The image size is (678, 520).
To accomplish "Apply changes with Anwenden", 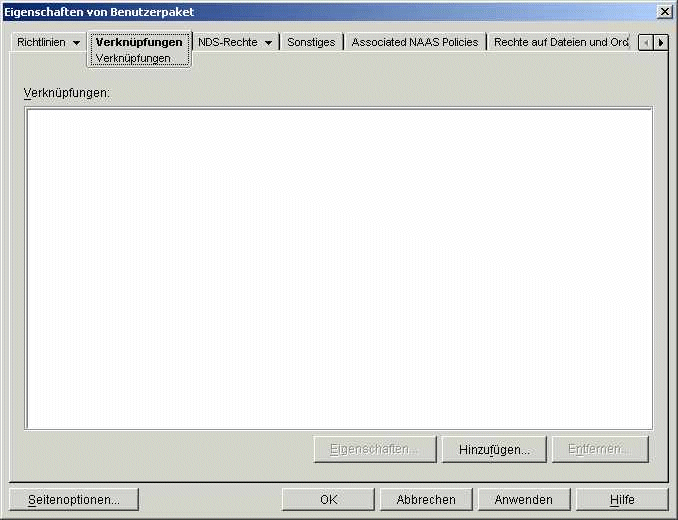I will [x=524, y=500].
